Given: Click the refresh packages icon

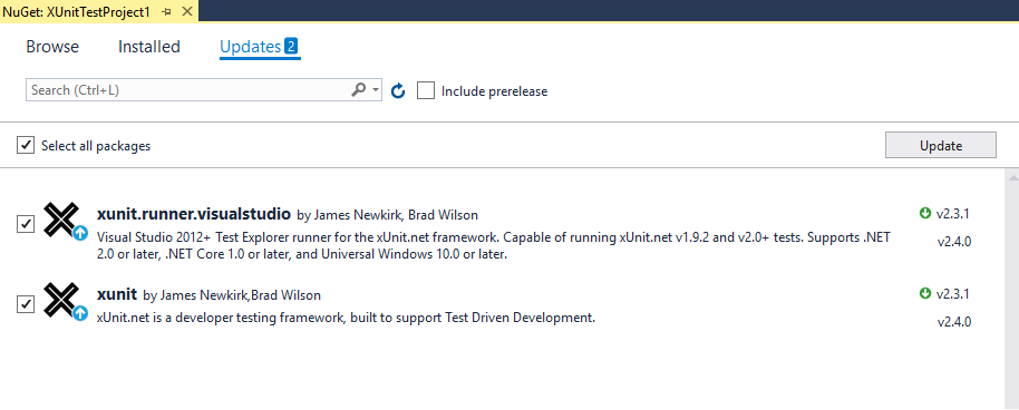Looking at the screenshot, I should 397,91.
